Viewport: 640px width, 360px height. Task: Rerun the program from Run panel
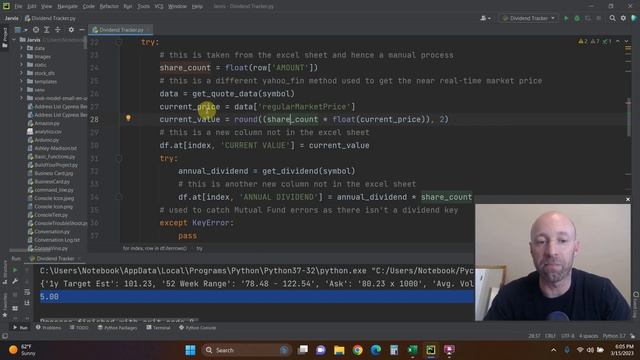(15, 270)
